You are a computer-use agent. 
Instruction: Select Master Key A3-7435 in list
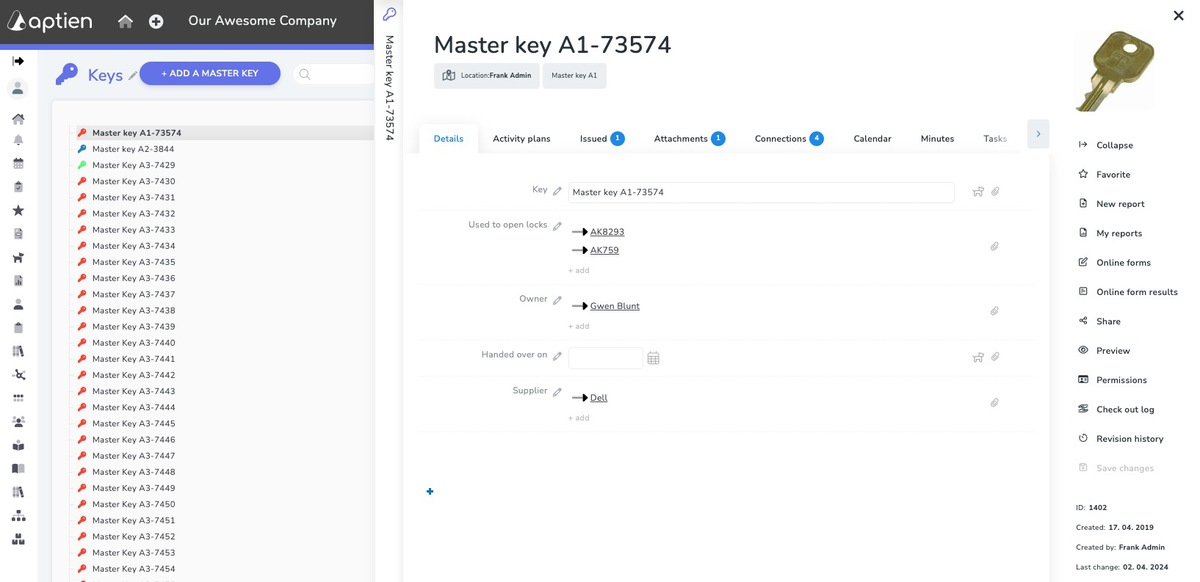click(134, 262)
